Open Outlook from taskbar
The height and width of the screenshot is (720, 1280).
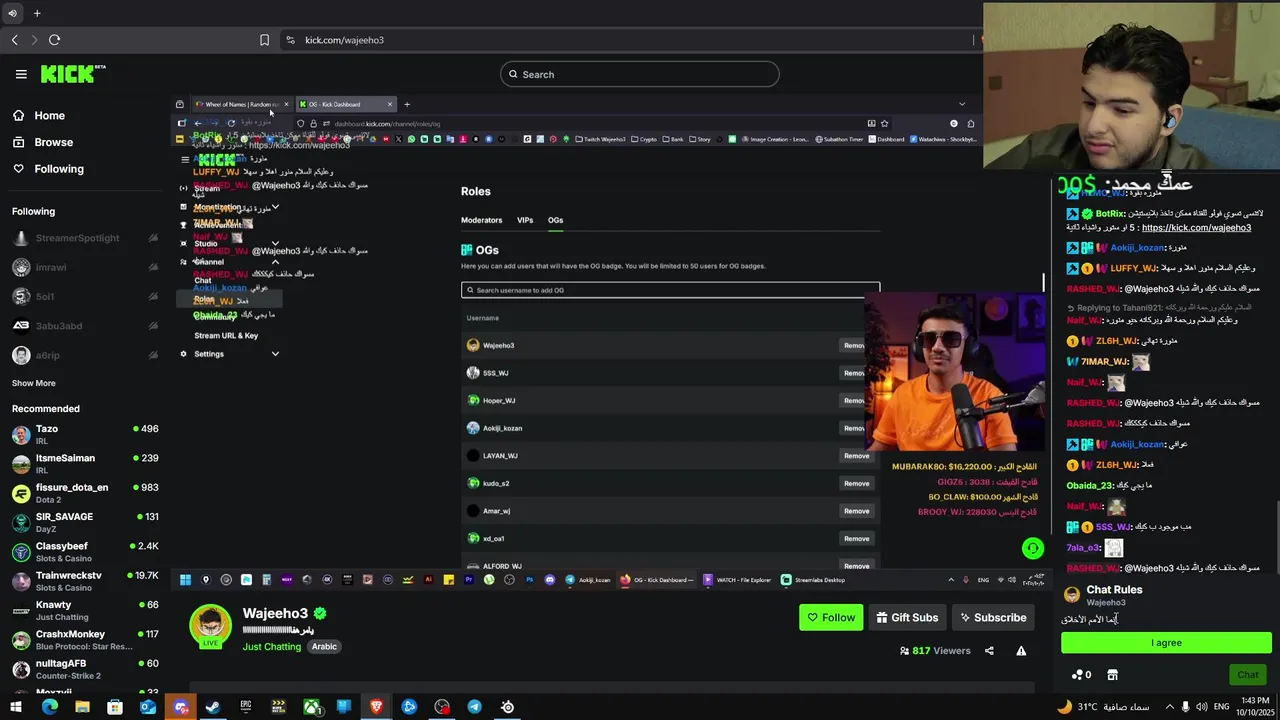coord(148,707)
